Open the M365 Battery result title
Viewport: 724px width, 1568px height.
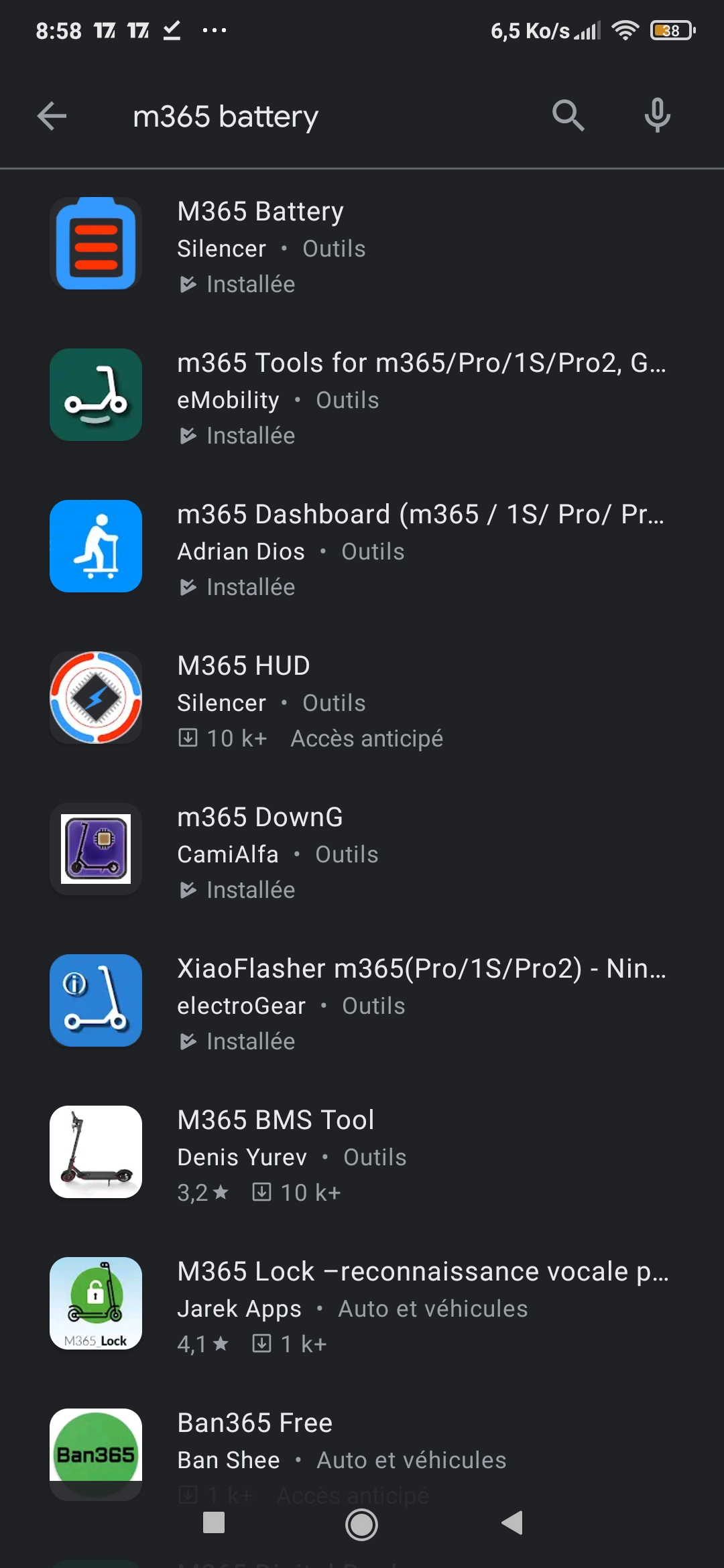(x=261, y=211)
